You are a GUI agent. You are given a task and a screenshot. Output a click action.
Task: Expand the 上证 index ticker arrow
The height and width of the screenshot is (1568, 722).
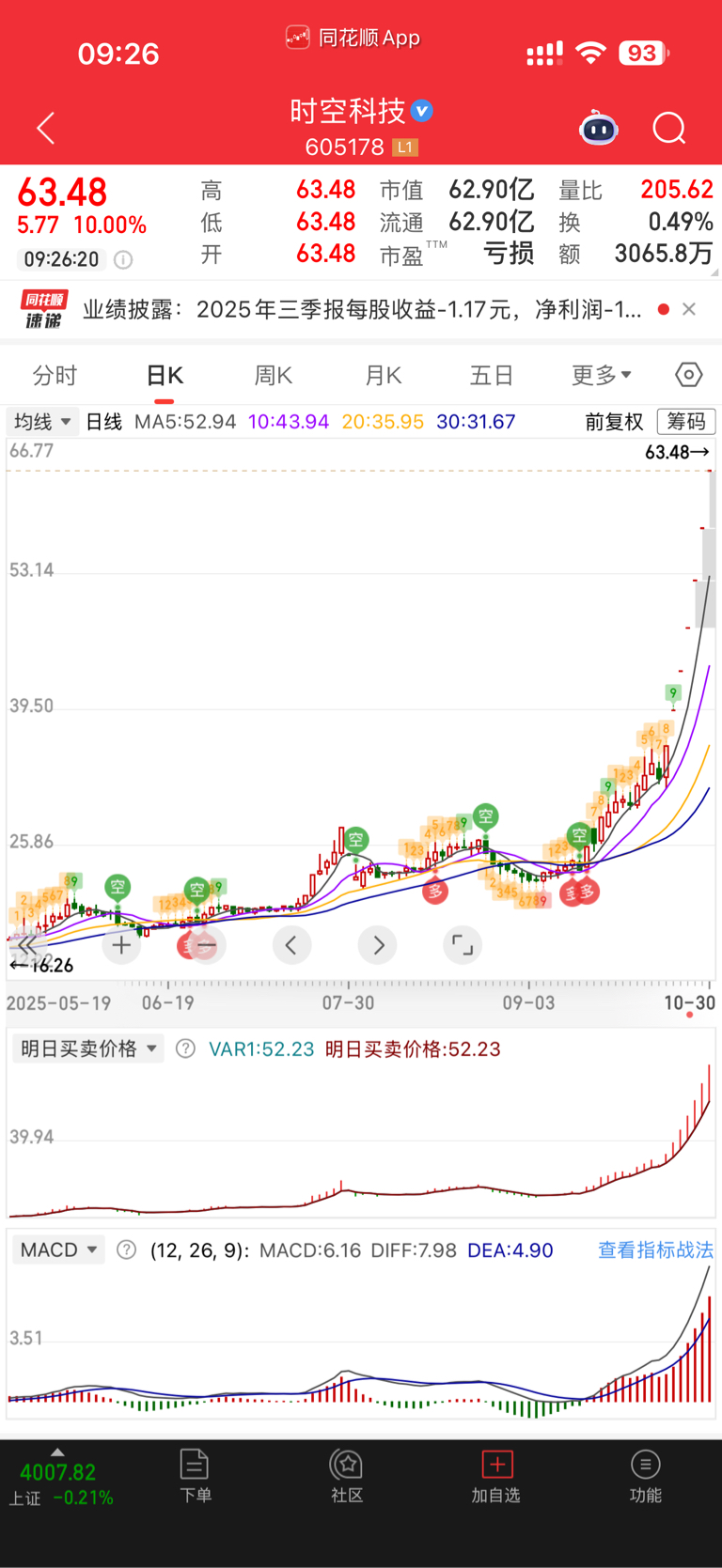[57, 1452]
